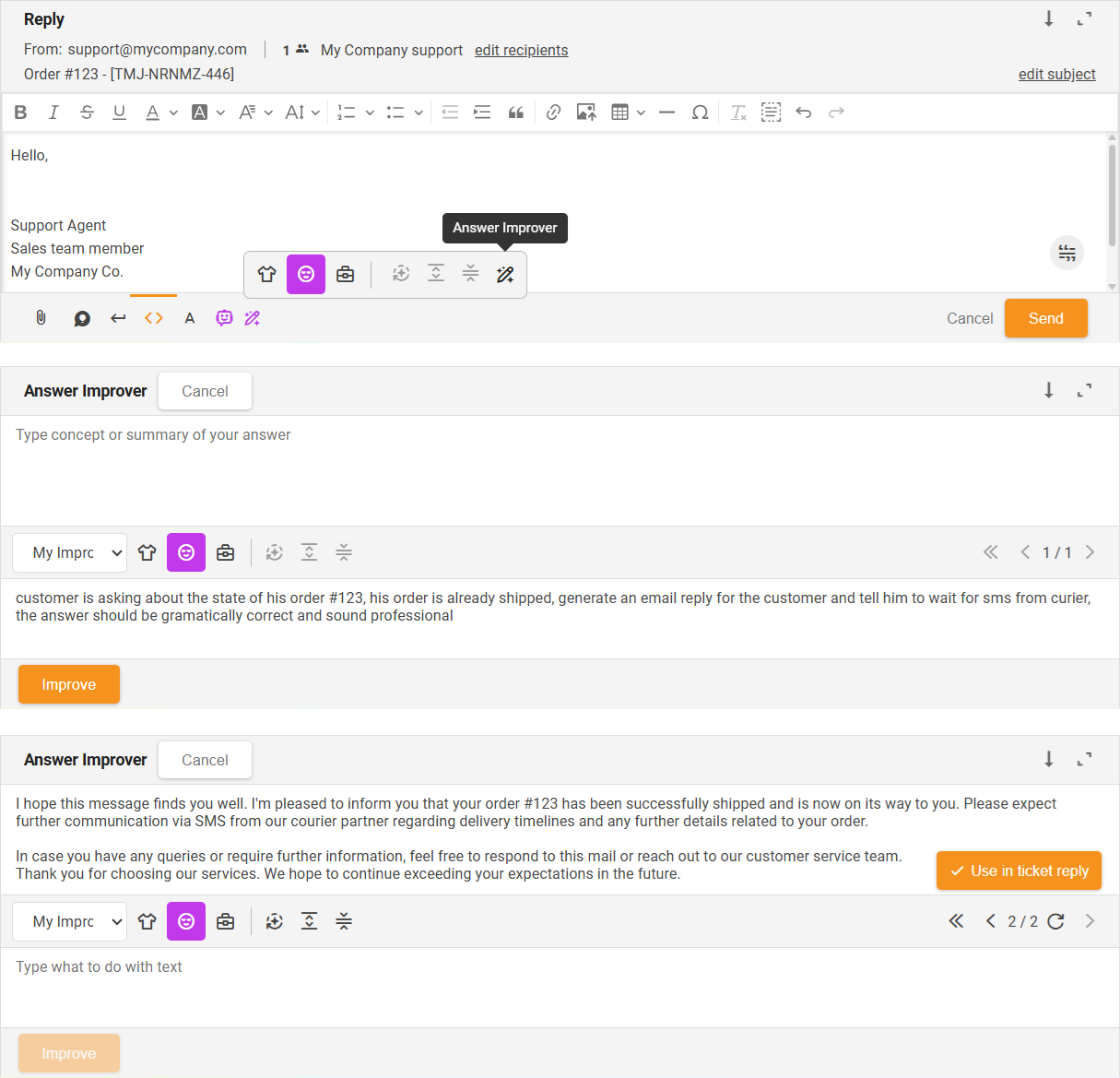Viewport: 1120px width, 1078px height.
Task: Click the reply editor vertical scrollbar
Action: [x=1112, y=194]
